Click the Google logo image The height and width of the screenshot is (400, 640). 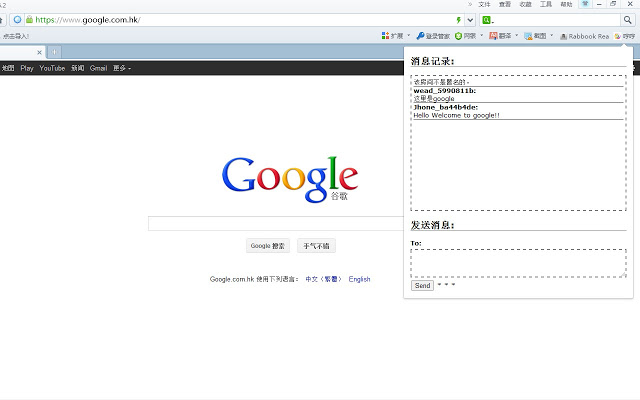click(x=290, y=179)
